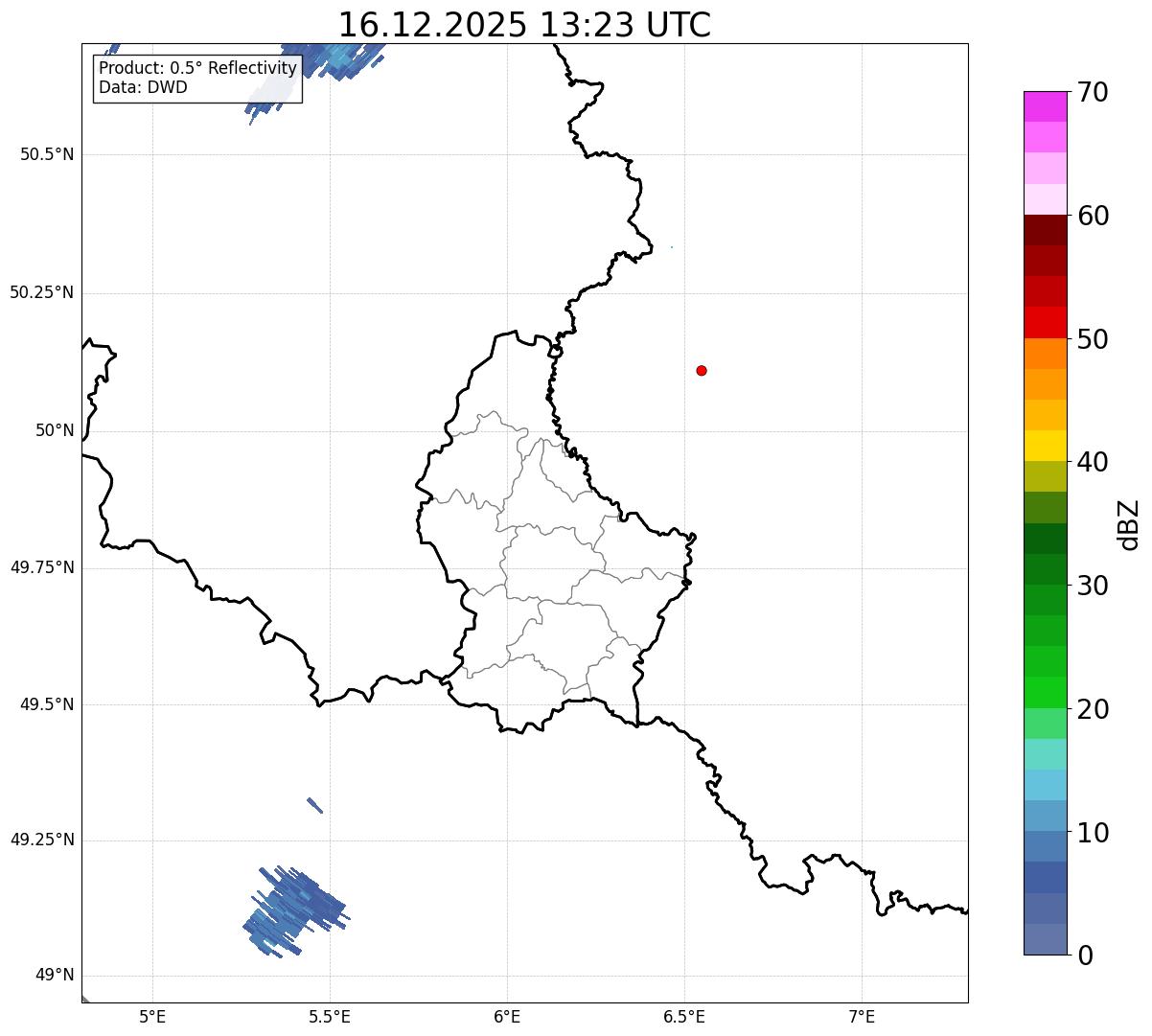Click the 50.5°N latitude label

tap(47, 154)
